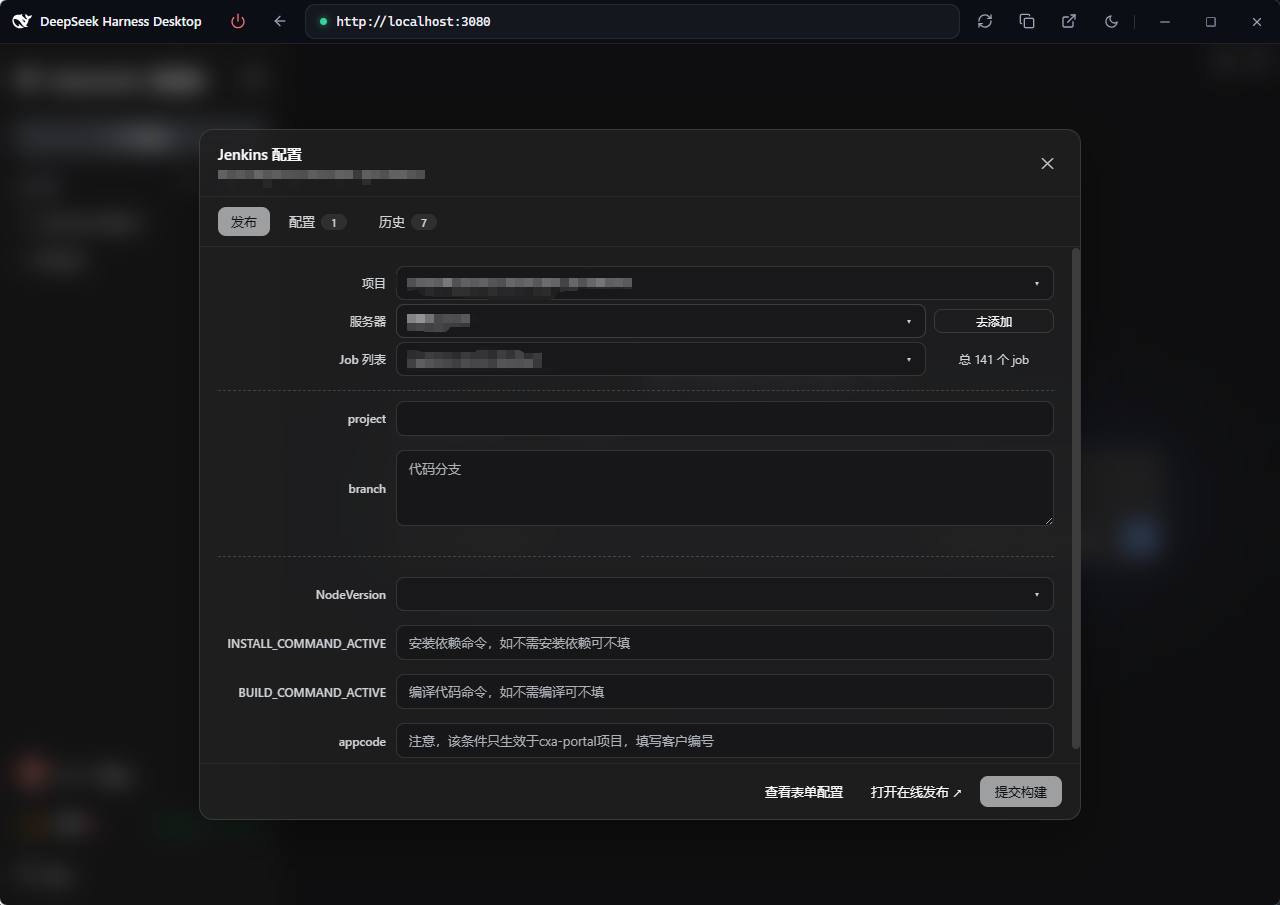Close the Jenkins 配置 dialog
The height and width of the screenshot is (905, 1280).
pos(1047,163)
